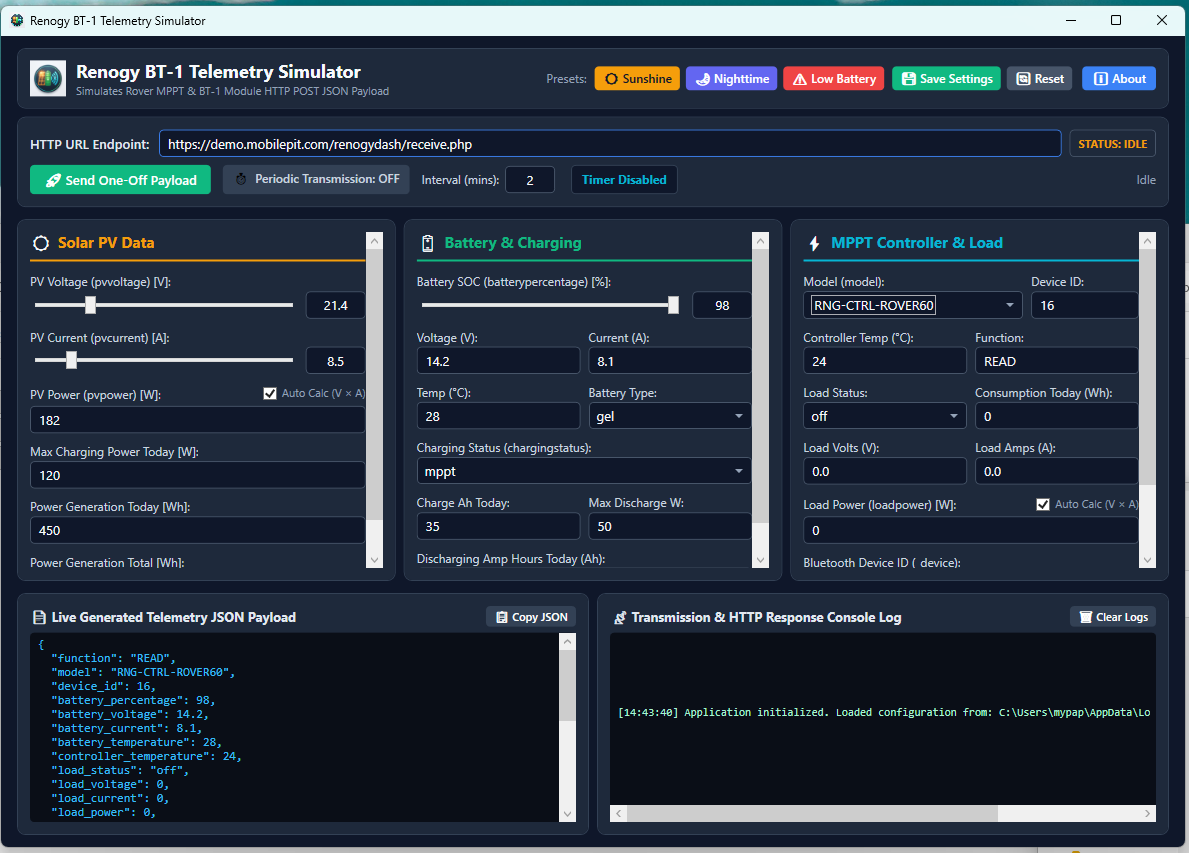1189x853 pixels.
Task: Click Solar PV panel scroll-down arrow
Action: pos(375,560)
